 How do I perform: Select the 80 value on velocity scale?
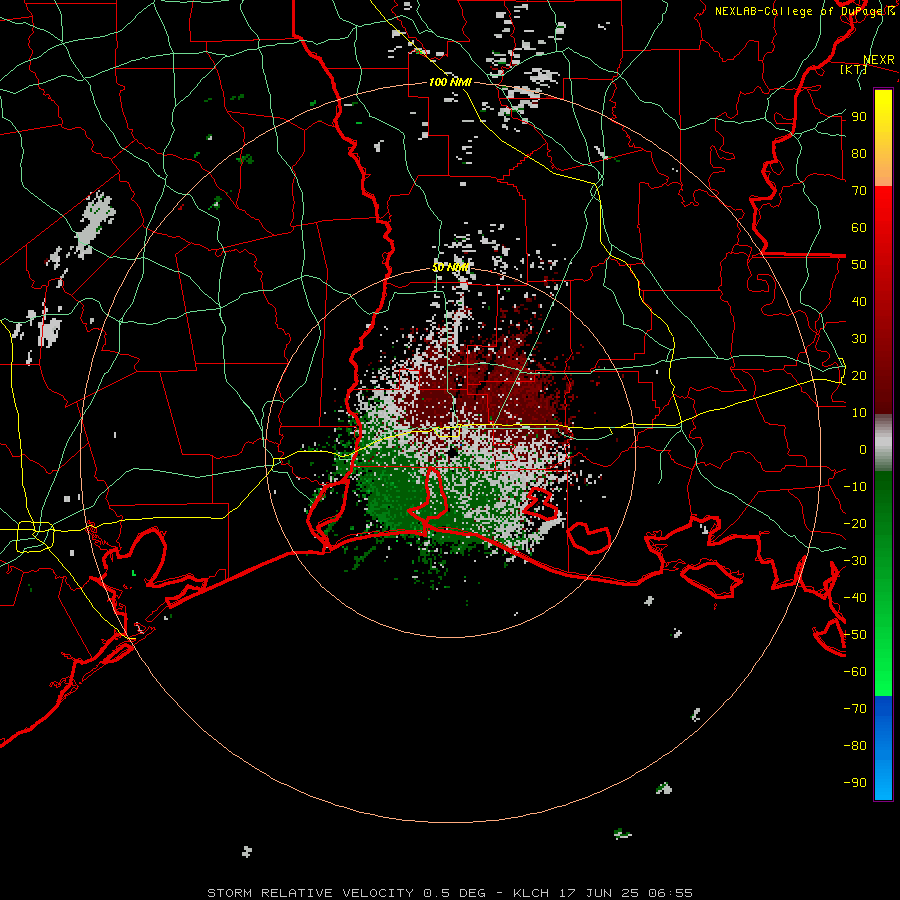(x=859, y=154)
